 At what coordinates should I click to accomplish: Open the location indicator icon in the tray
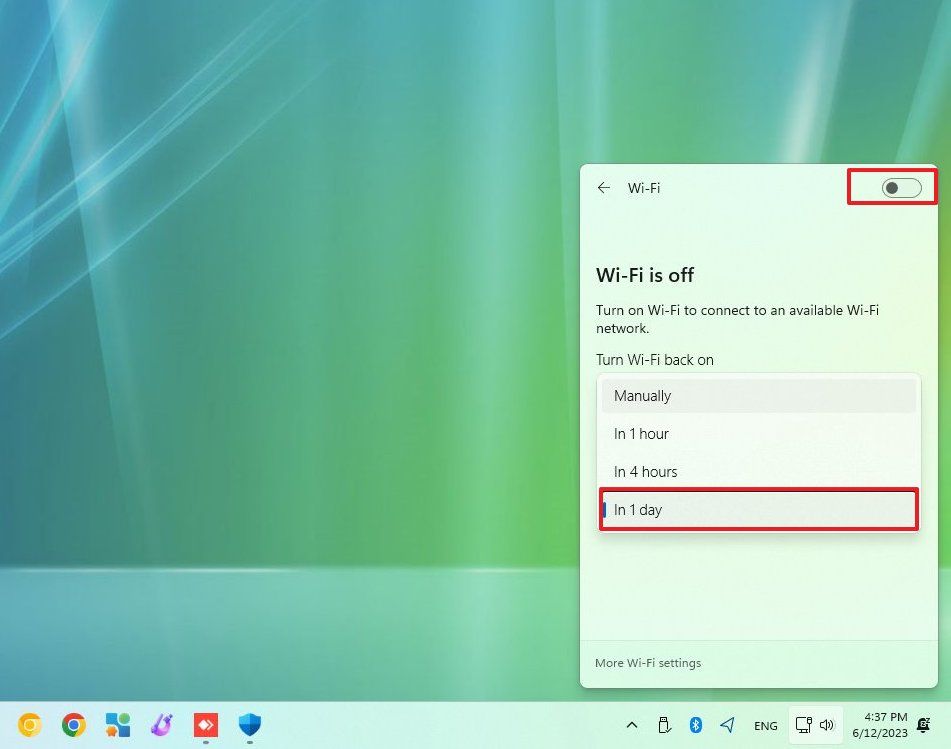click(727, 724)
